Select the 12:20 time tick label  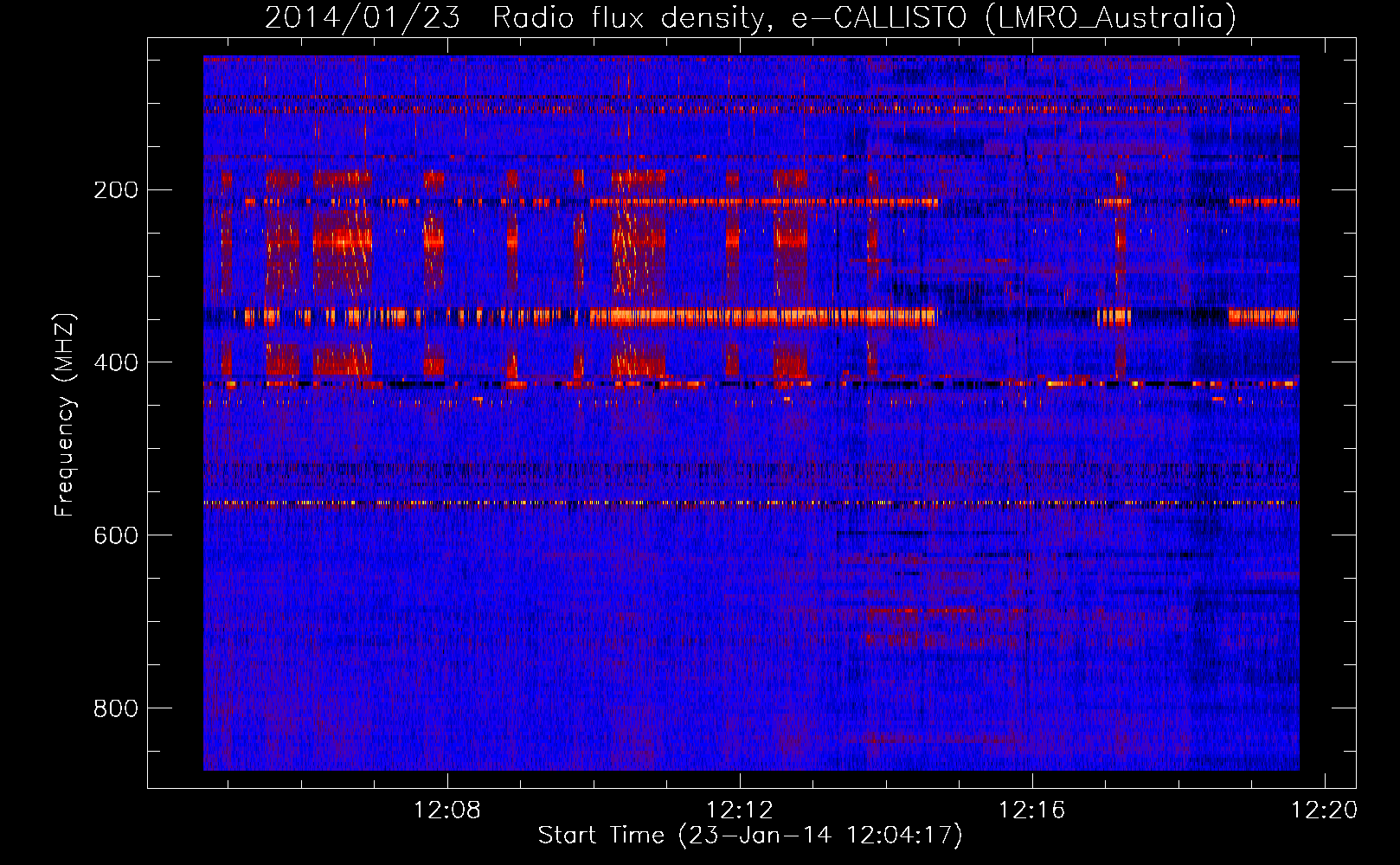(1325, 811)
